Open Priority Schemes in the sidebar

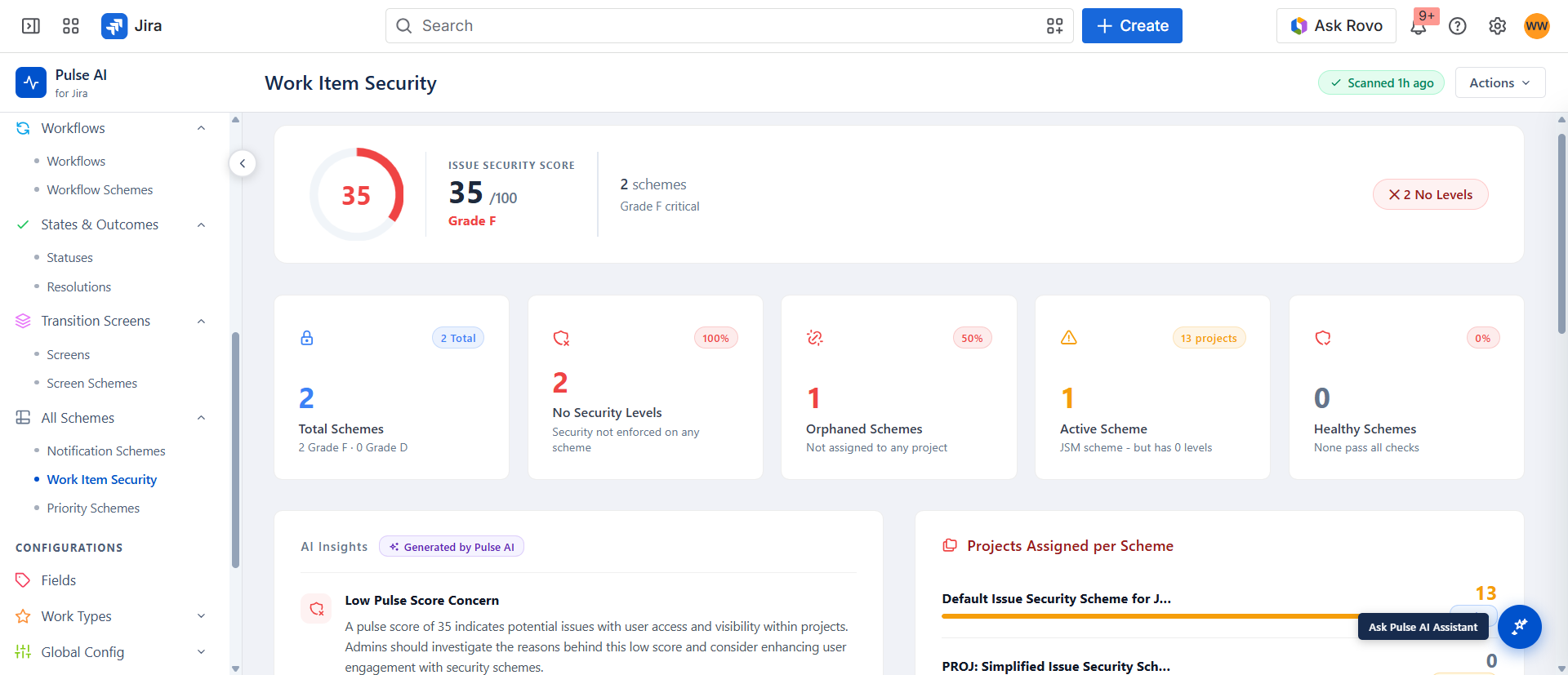pyautogui.click(x=93, y=508)
